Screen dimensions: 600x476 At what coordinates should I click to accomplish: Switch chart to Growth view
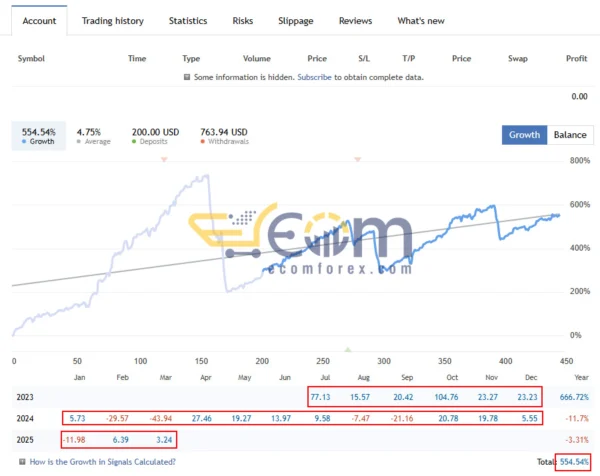click(525, 135)
